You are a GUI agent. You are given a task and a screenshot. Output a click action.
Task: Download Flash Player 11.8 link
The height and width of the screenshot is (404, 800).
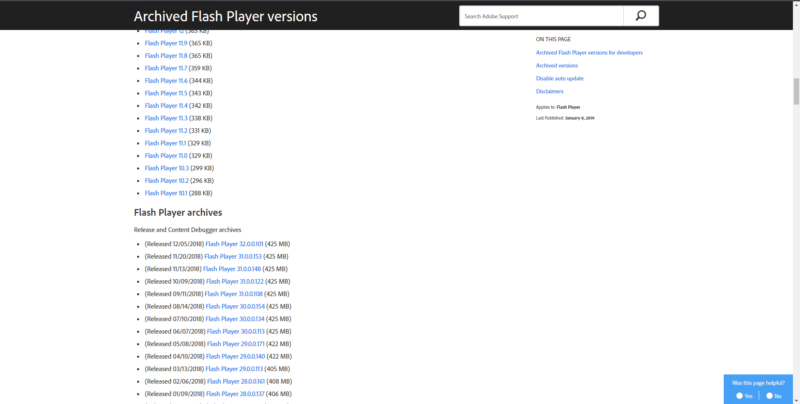[x=166, y=56]
